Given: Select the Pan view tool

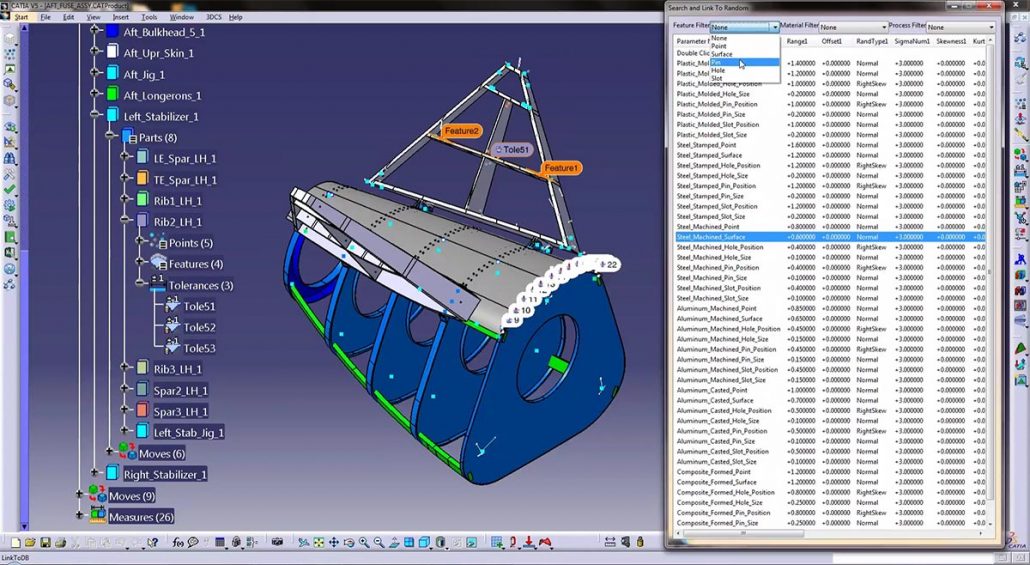Looking at the screenshot, I should (x=335, y=543).
